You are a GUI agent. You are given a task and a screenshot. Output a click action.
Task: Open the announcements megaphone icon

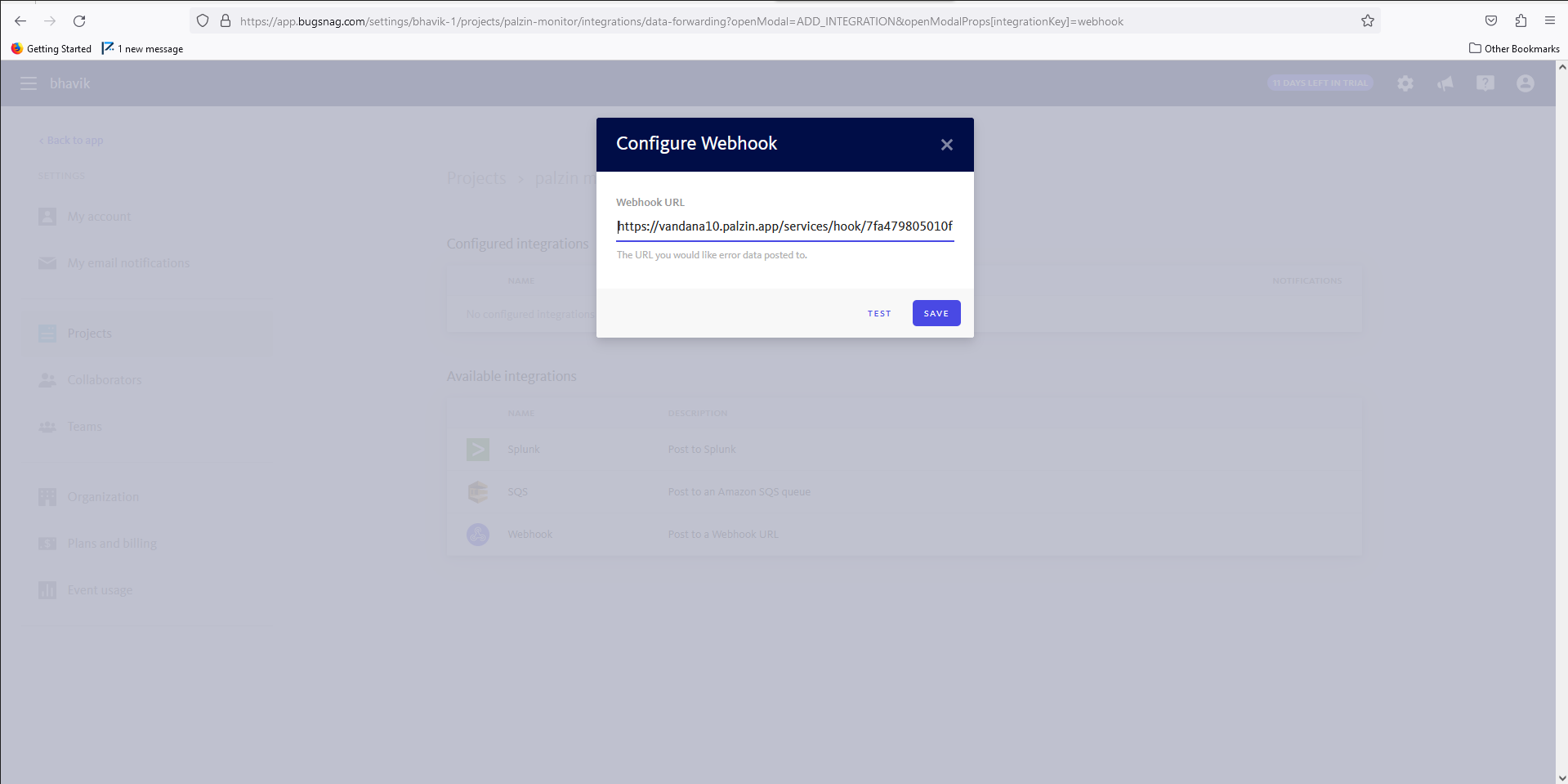1445,83
